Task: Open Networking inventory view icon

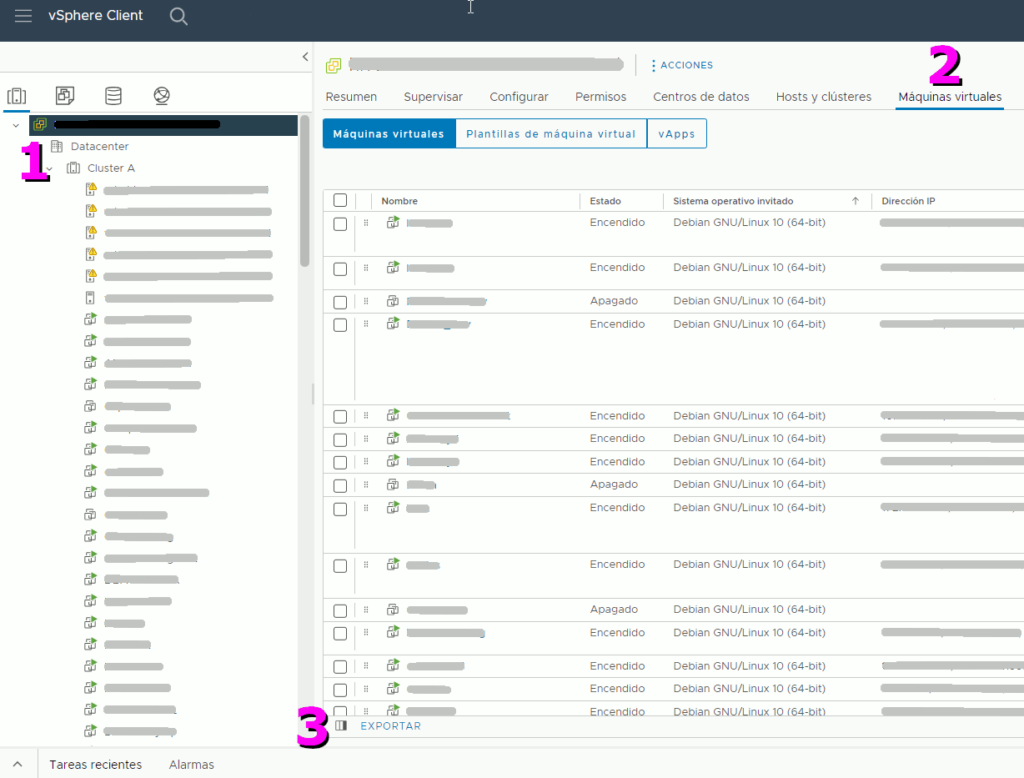Action: 161,95
